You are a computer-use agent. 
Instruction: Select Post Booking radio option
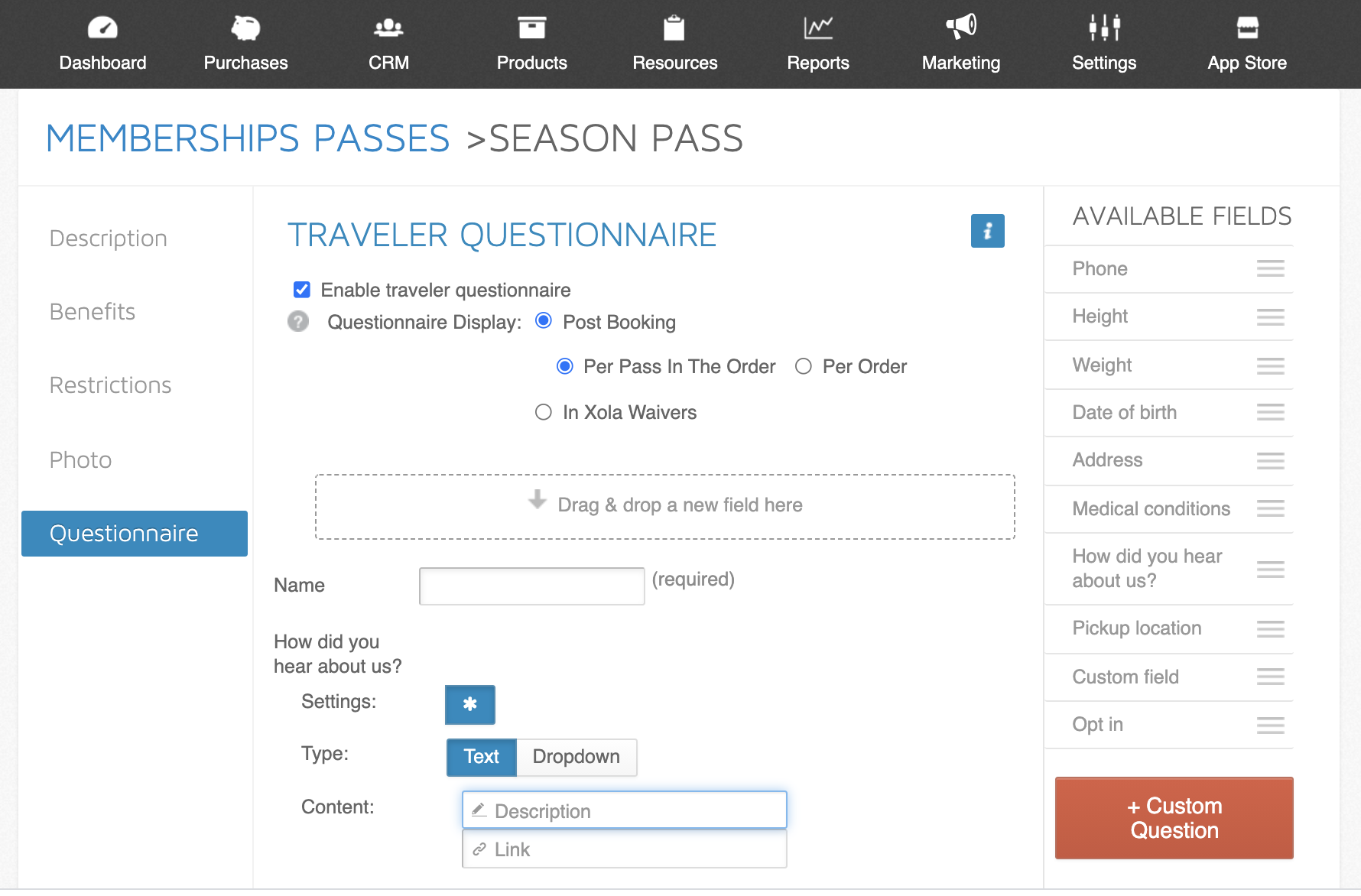pos(544,321)
